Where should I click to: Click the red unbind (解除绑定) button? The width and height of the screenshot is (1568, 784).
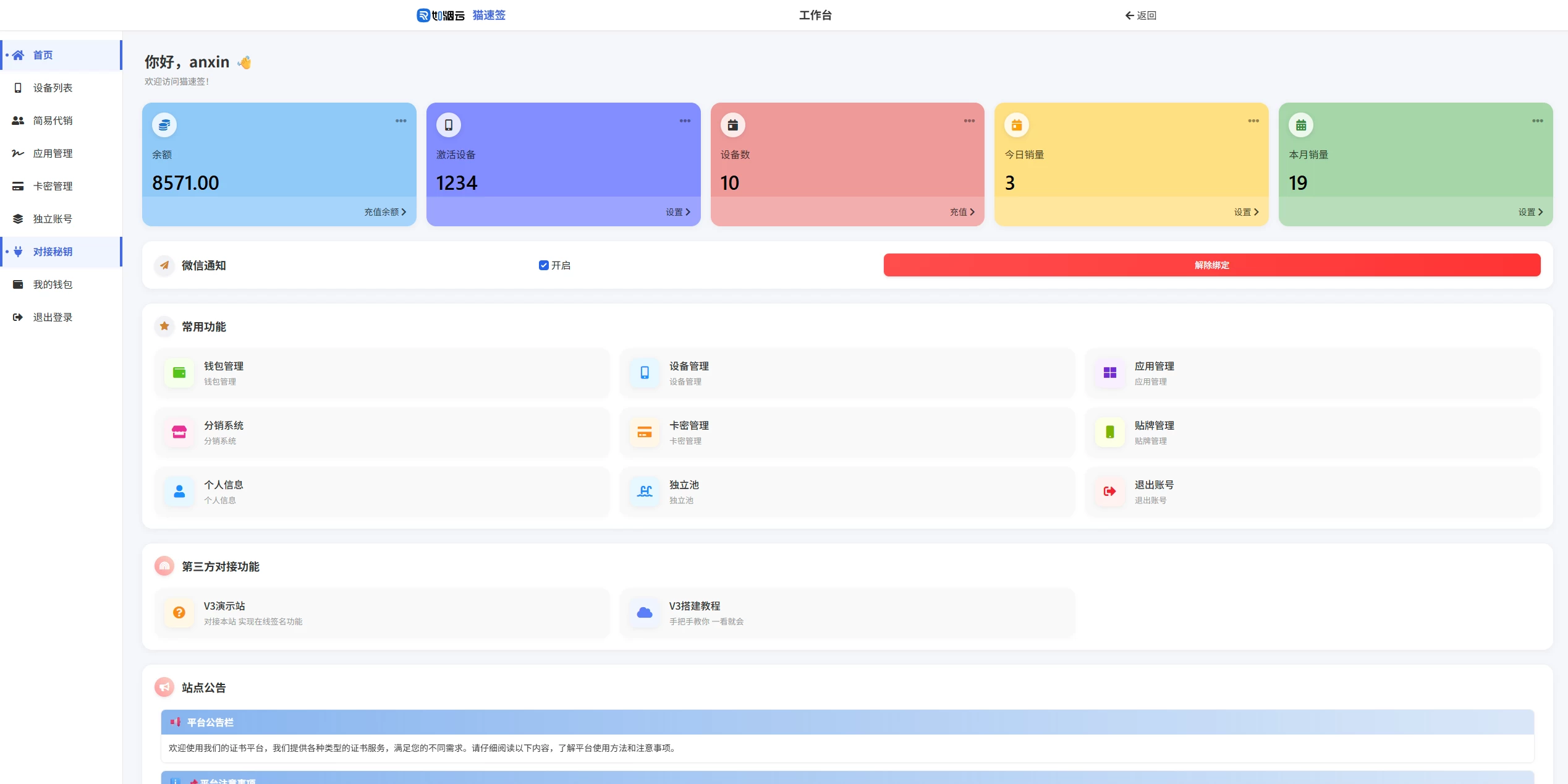click(x=1211, y=265)
